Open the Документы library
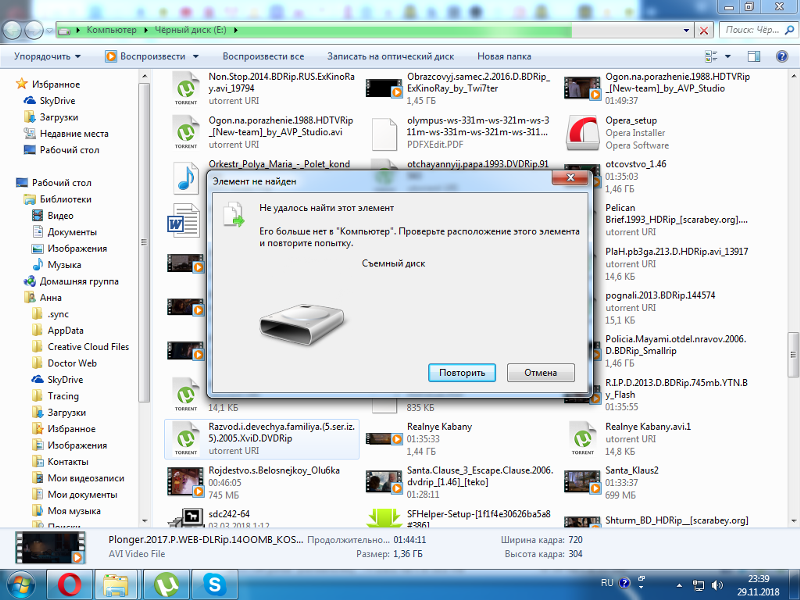This screenshot has width=800, height=600. 72,232
